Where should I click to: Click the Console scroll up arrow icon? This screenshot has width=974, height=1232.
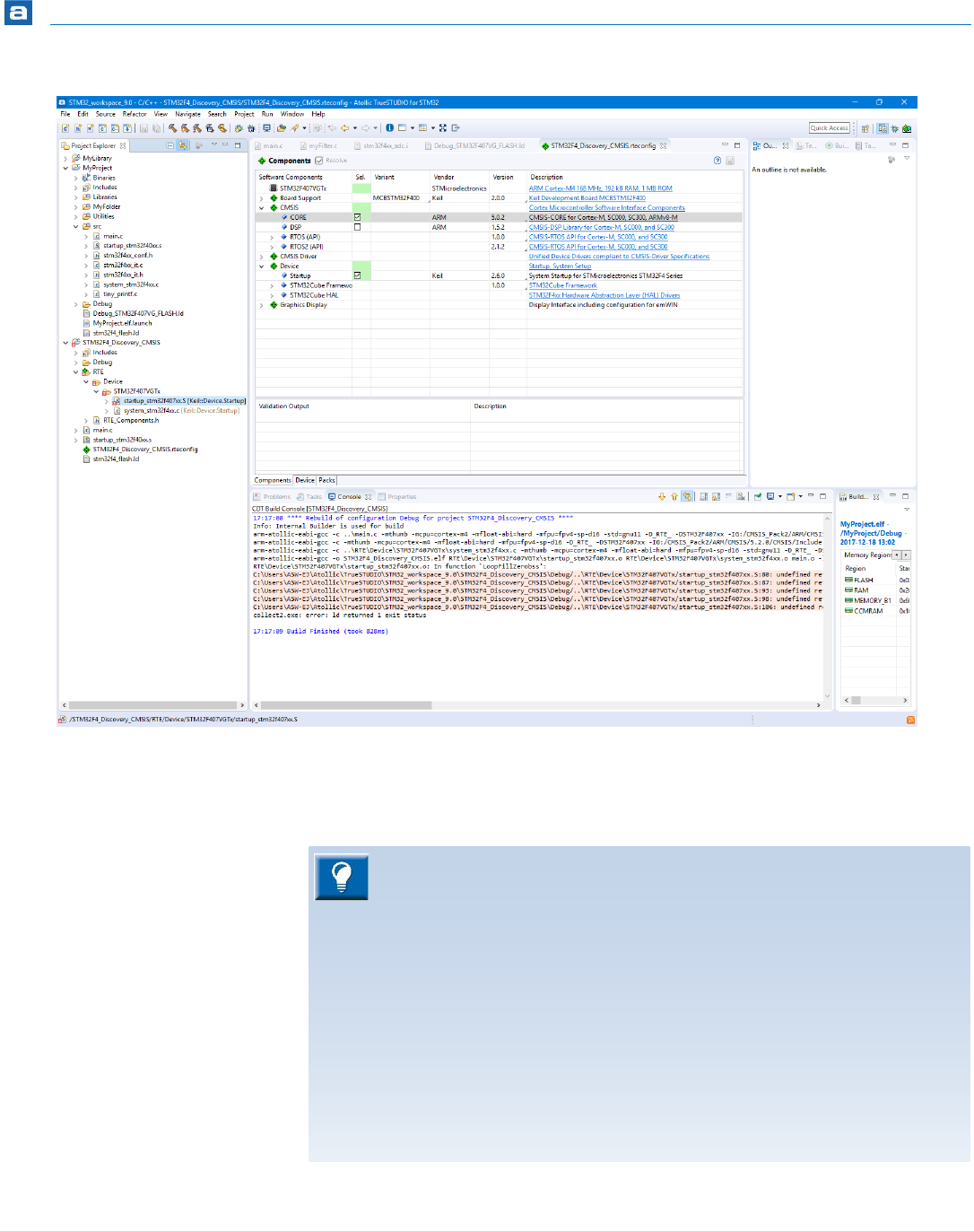[674, 496]
